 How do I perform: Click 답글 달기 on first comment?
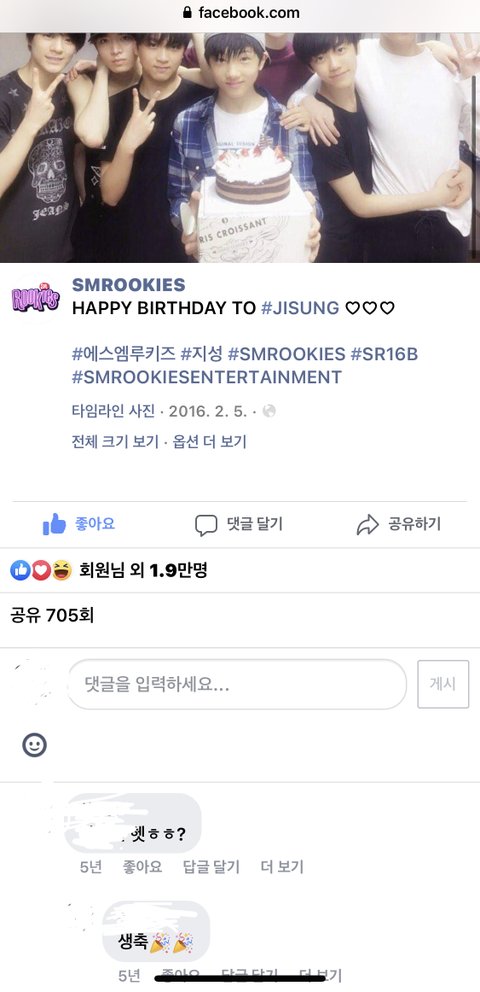click(211, 867)
